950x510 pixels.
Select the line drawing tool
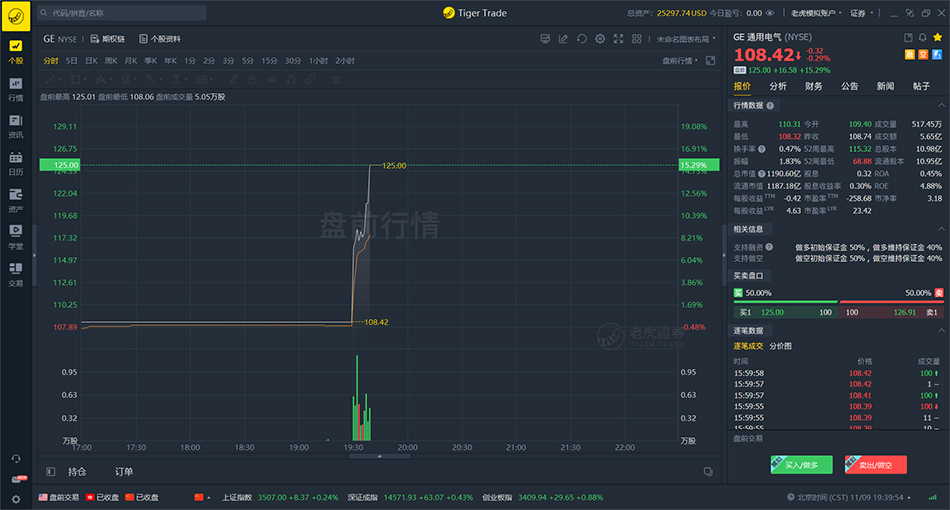click(51, 79)
